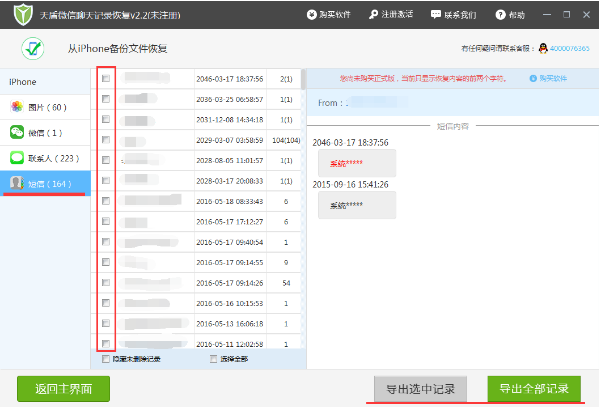The height and width of the screenshot is (407, 599).
Task: Open the 帮助 help question mark icon
Action: [x=500, y=15]
